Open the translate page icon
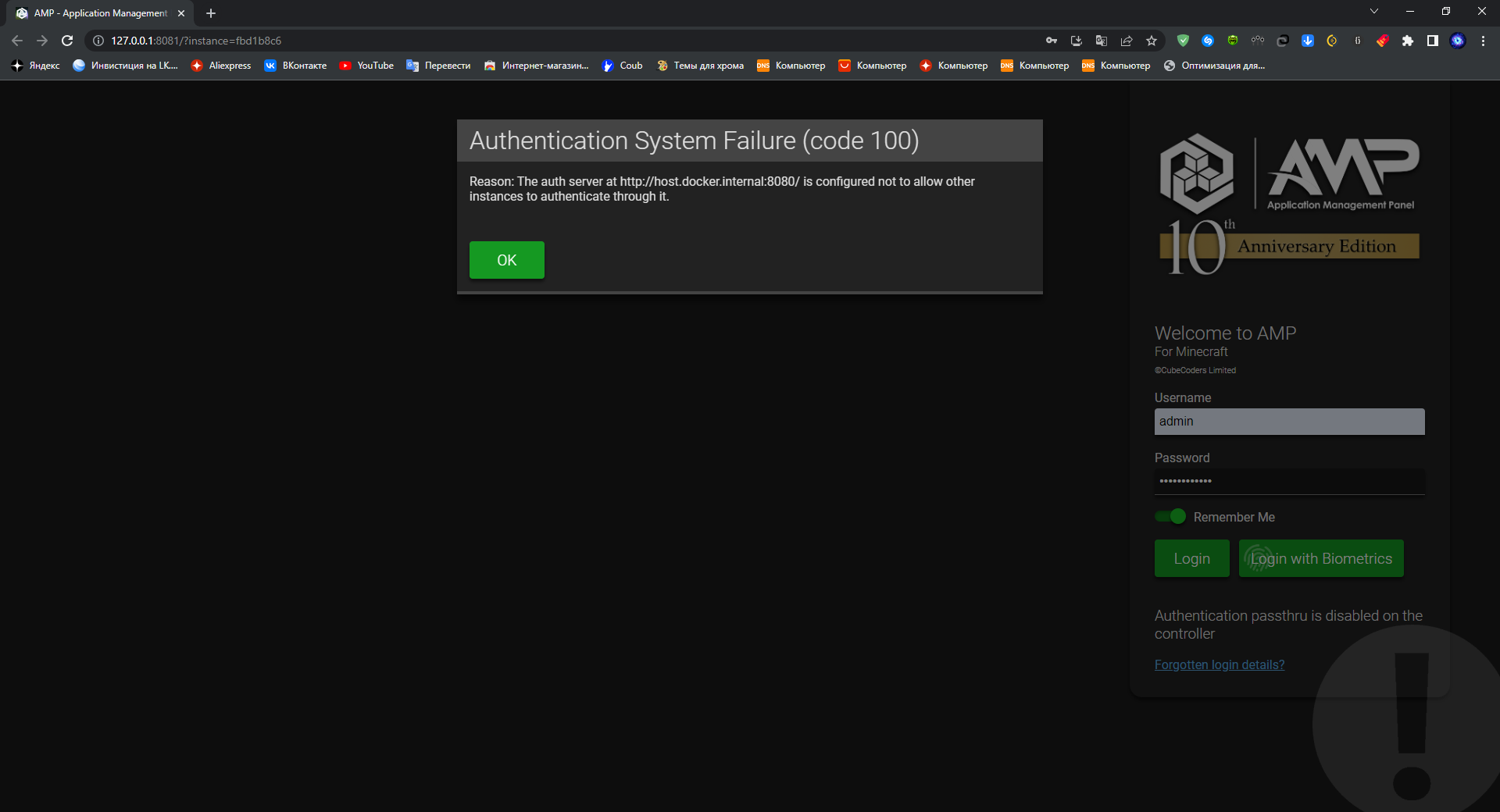 point(1102,41)
